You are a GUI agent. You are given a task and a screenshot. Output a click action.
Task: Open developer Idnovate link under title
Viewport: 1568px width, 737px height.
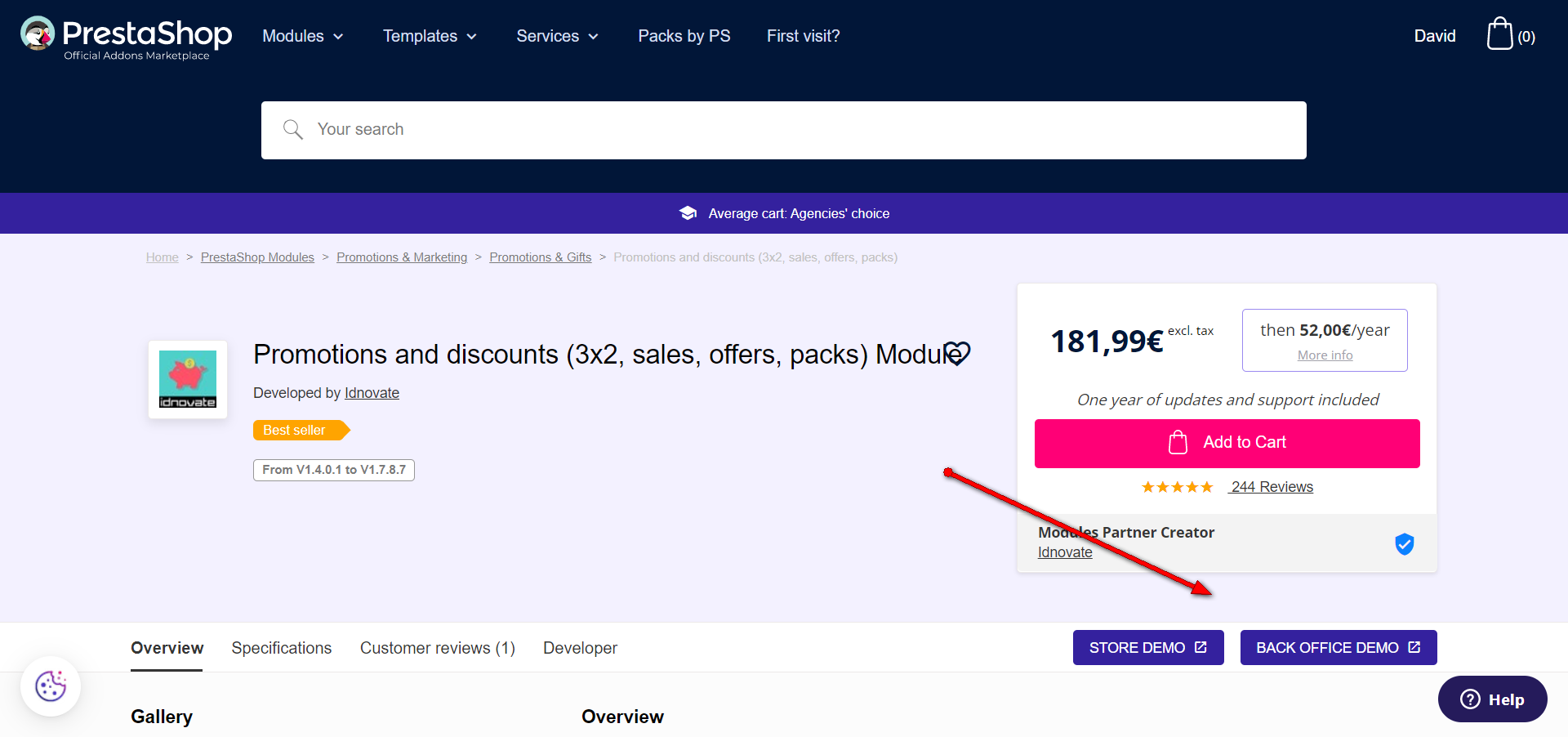tap(372, 393)
